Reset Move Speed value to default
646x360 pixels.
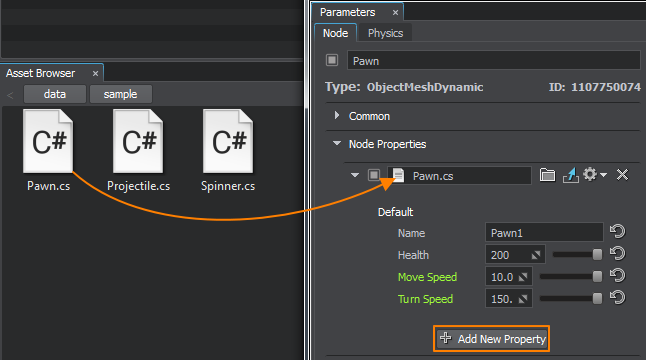(x=617, y=276)
